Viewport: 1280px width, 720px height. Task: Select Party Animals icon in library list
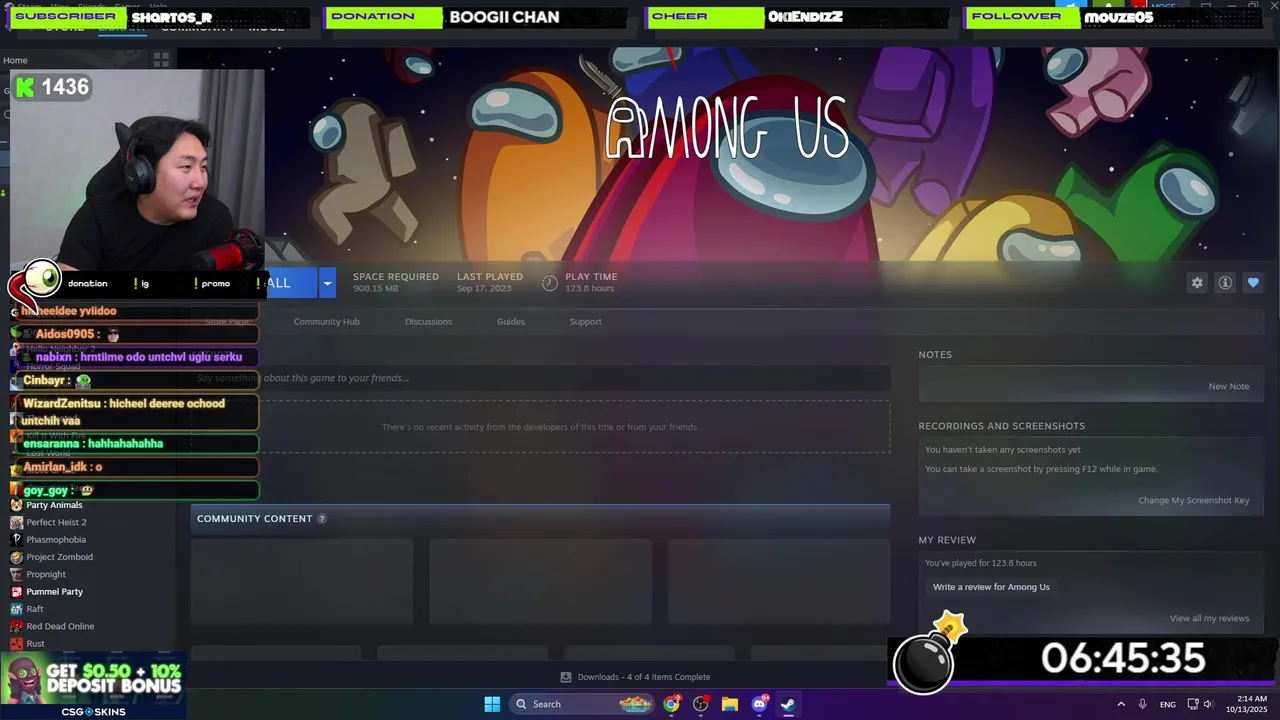(16, 505)
